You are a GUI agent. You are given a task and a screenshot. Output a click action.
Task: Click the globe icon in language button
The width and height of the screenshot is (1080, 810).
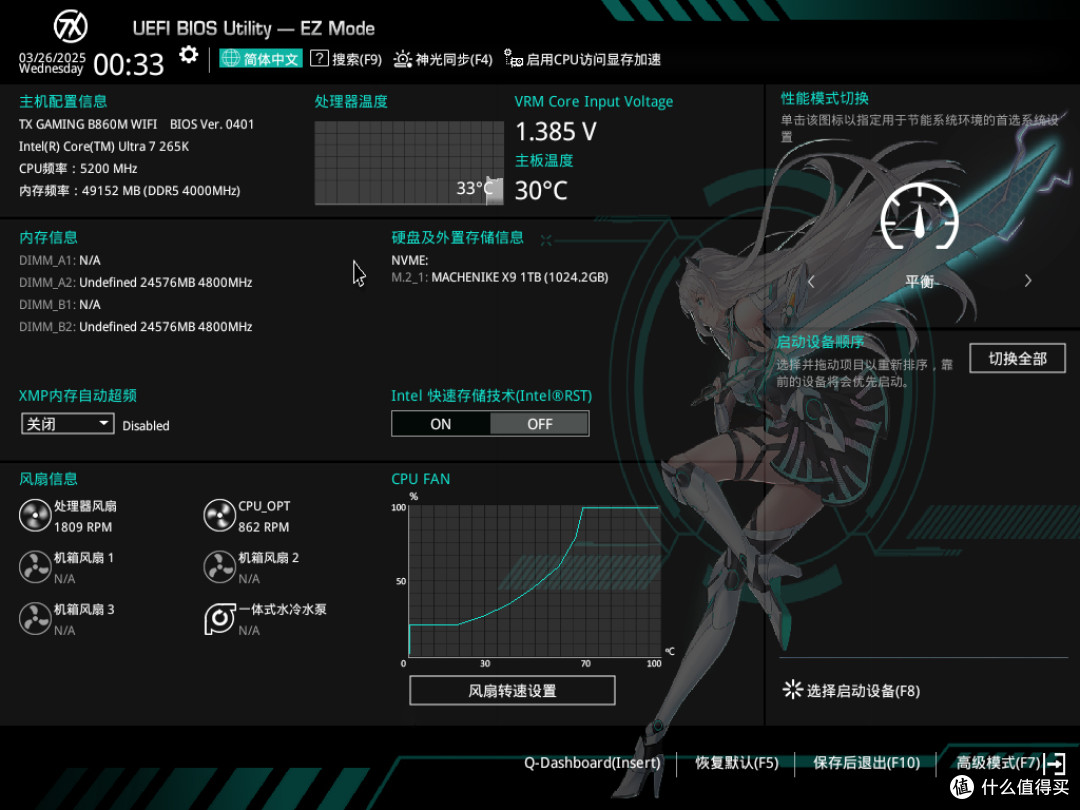[x=231, y=59]
